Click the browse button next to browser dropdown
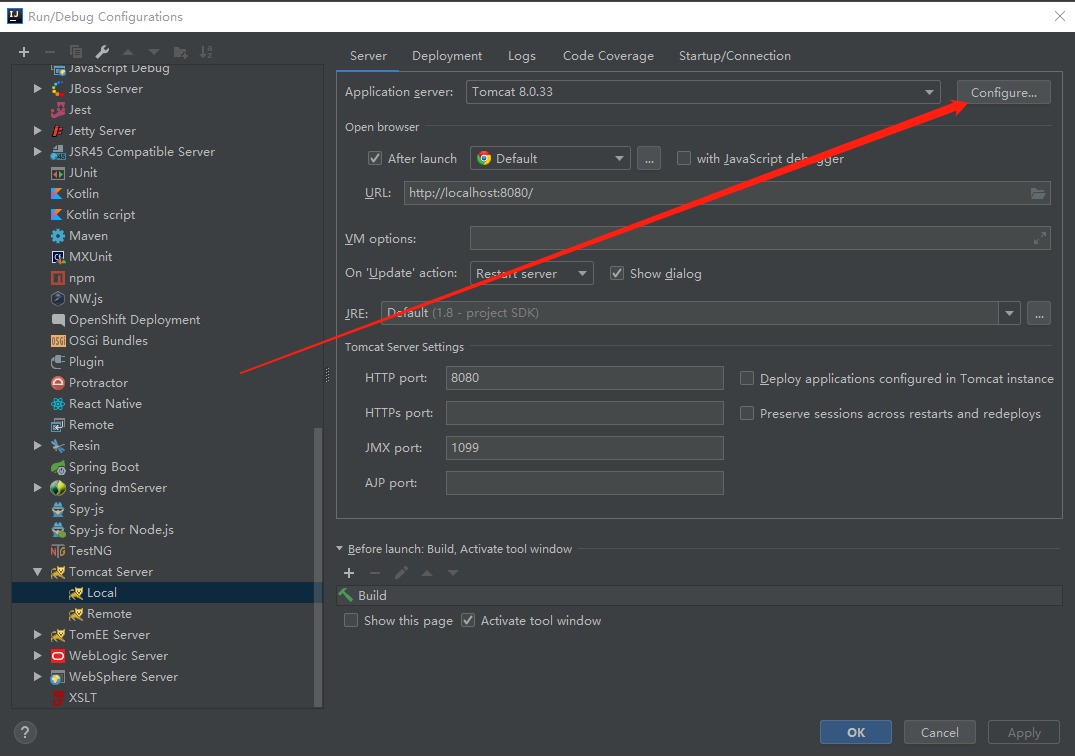This screenshot has height=756, width=1075. tap(649, 158)
